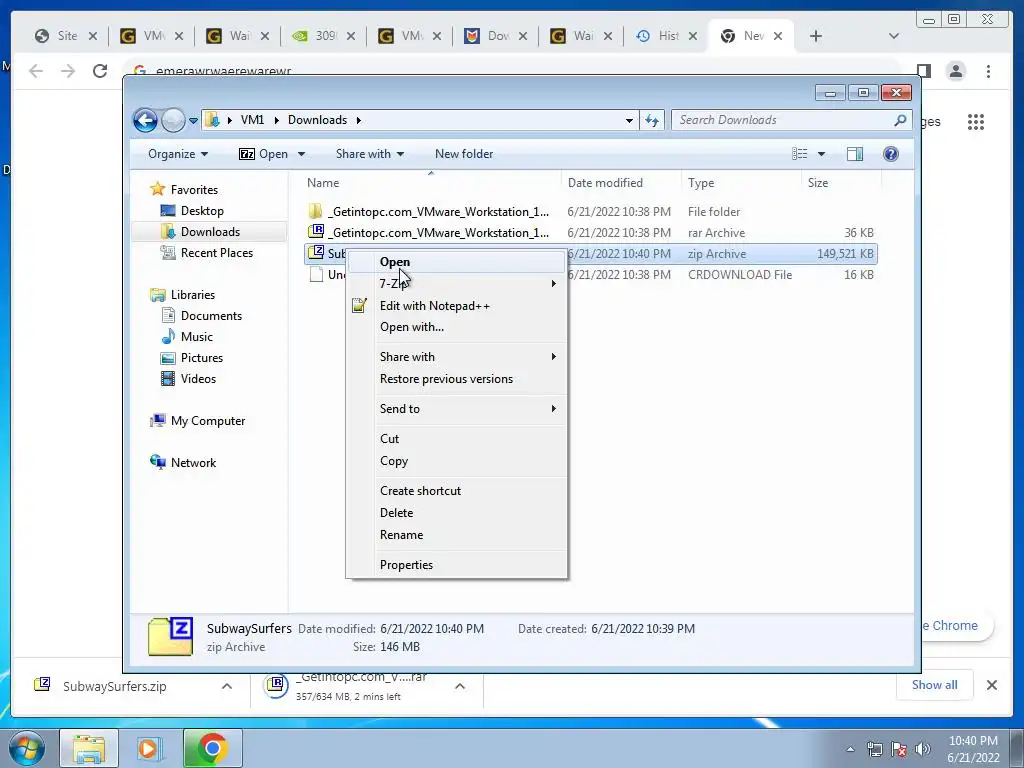
Task: Sort by the Type column header
Action: [741, 183]
